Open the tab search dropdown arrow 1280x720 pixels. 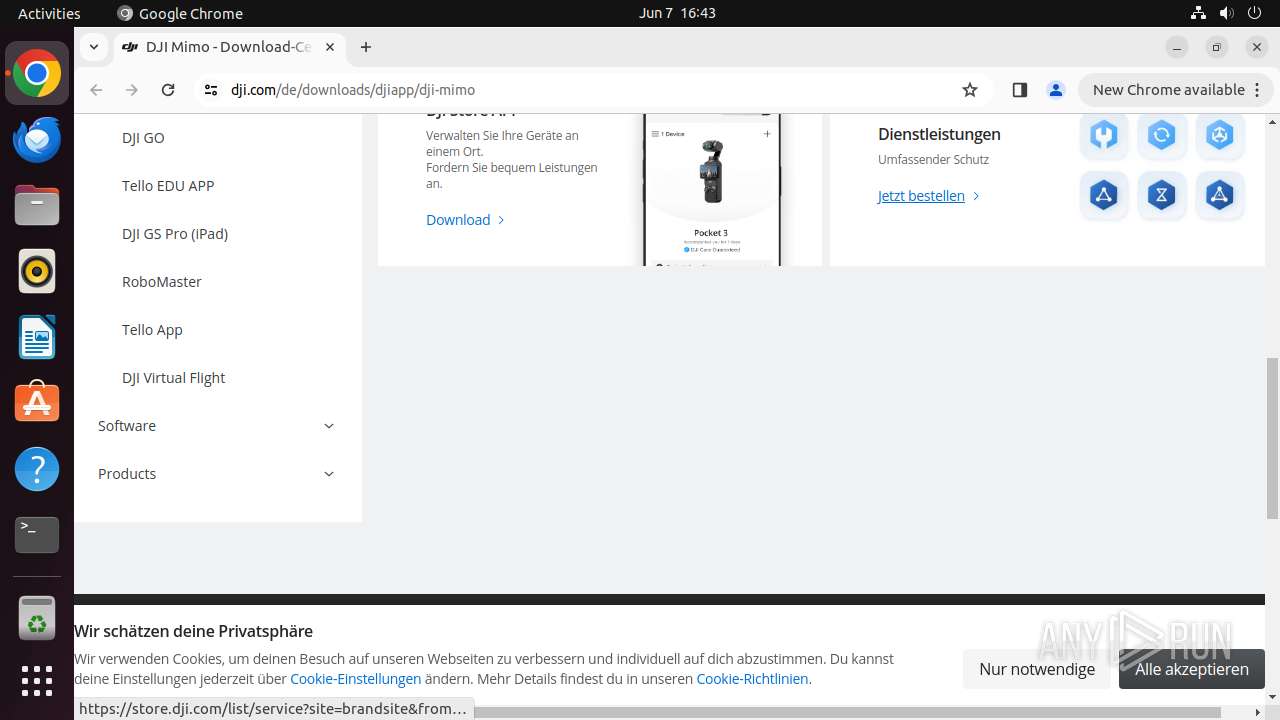(93, 47)
